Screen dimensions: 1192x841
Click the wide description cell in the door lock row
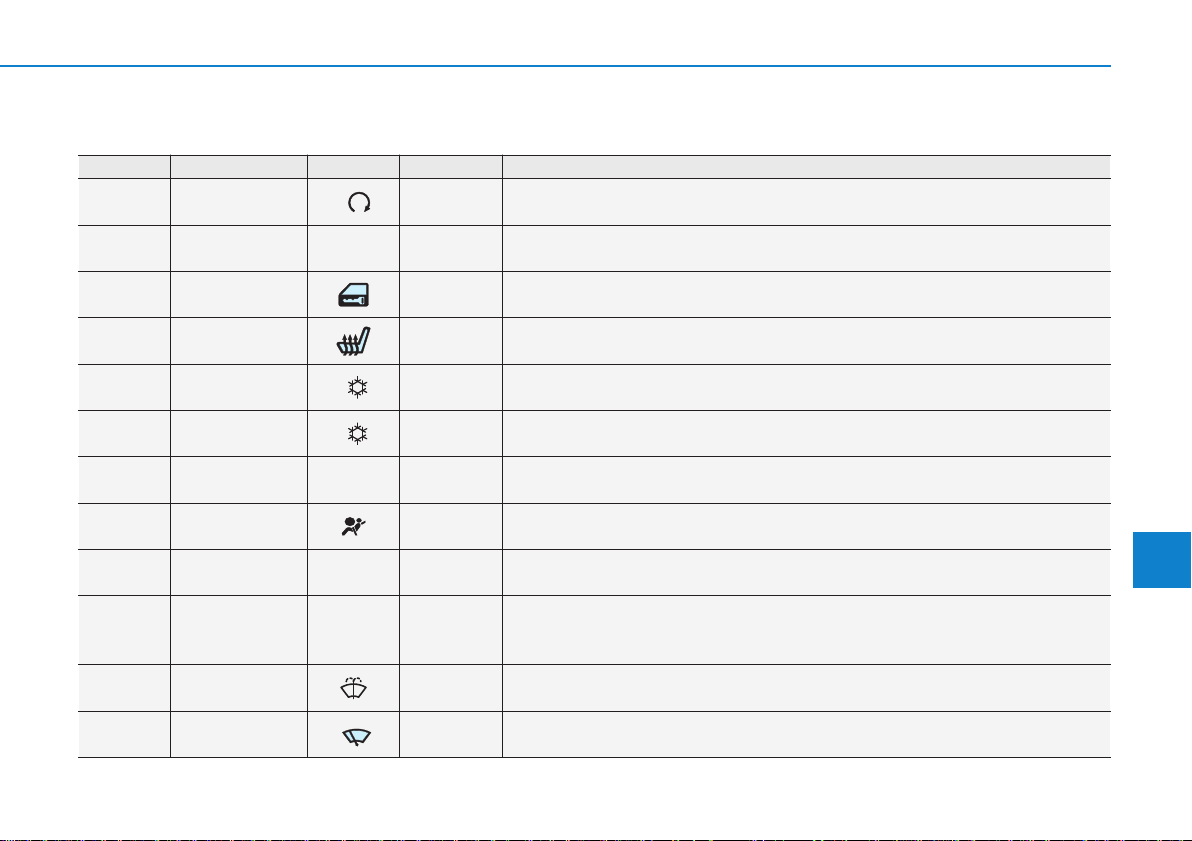pos(807,295)
